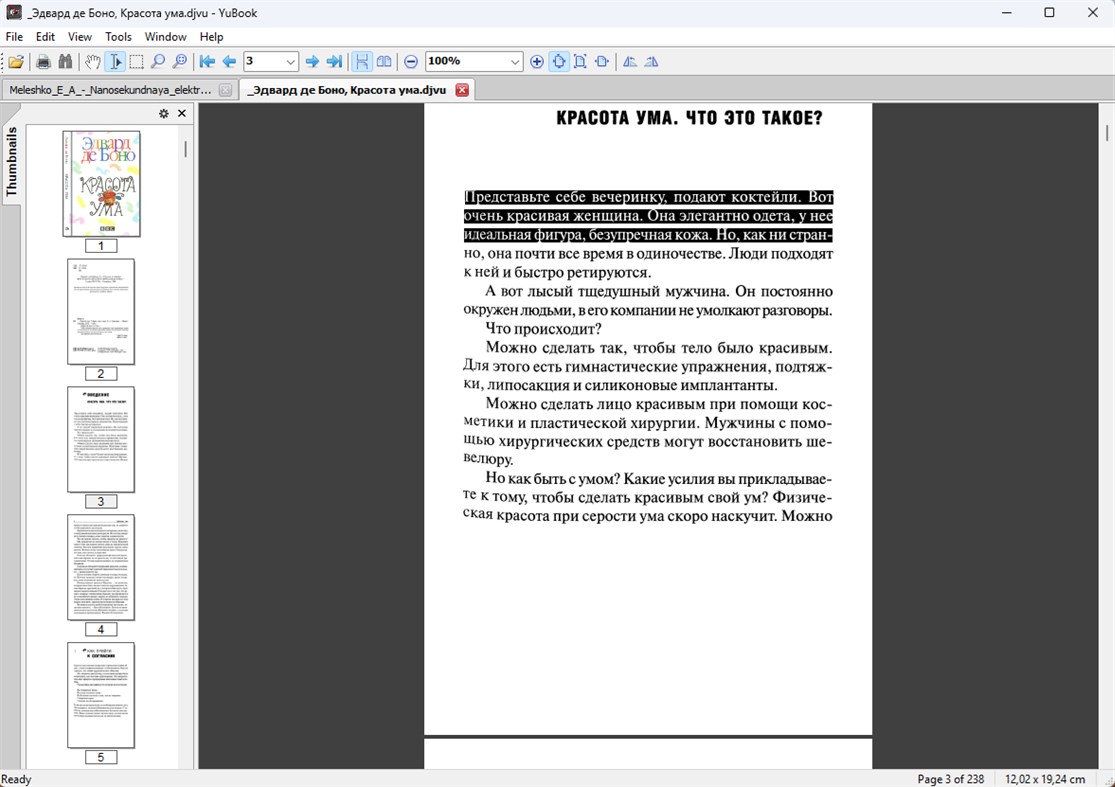Click the document vertical scrollbar handle
The width and height of the screenshot is (1115, 787).
click(1106, 133)
